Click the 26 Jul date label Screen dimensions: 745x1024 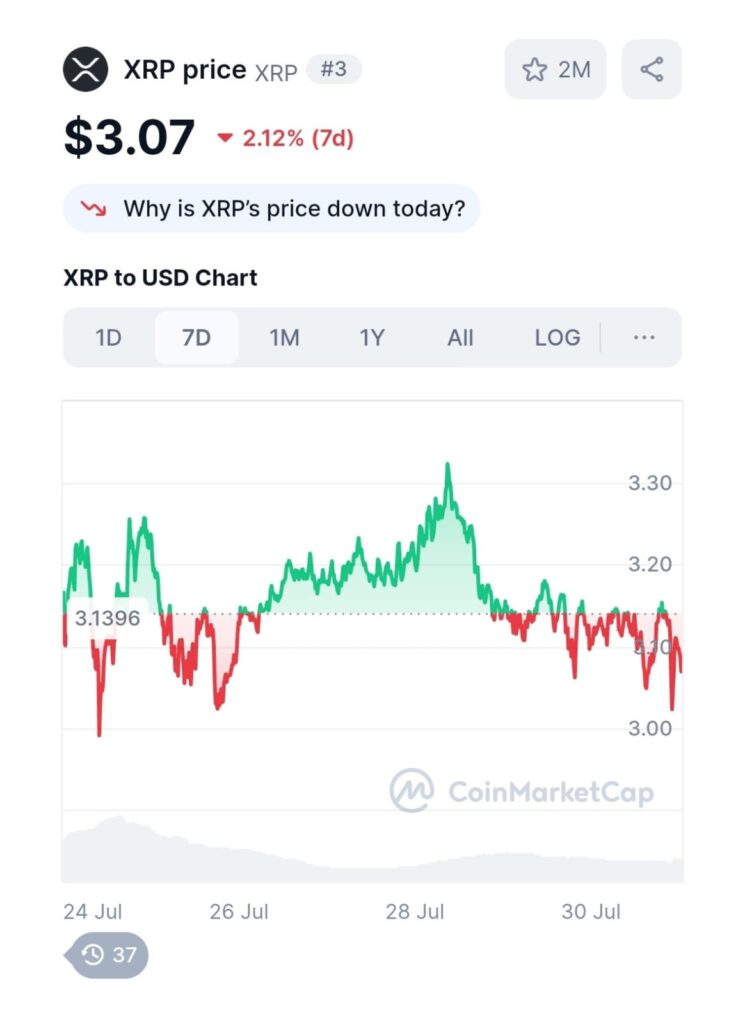(239, 912)
